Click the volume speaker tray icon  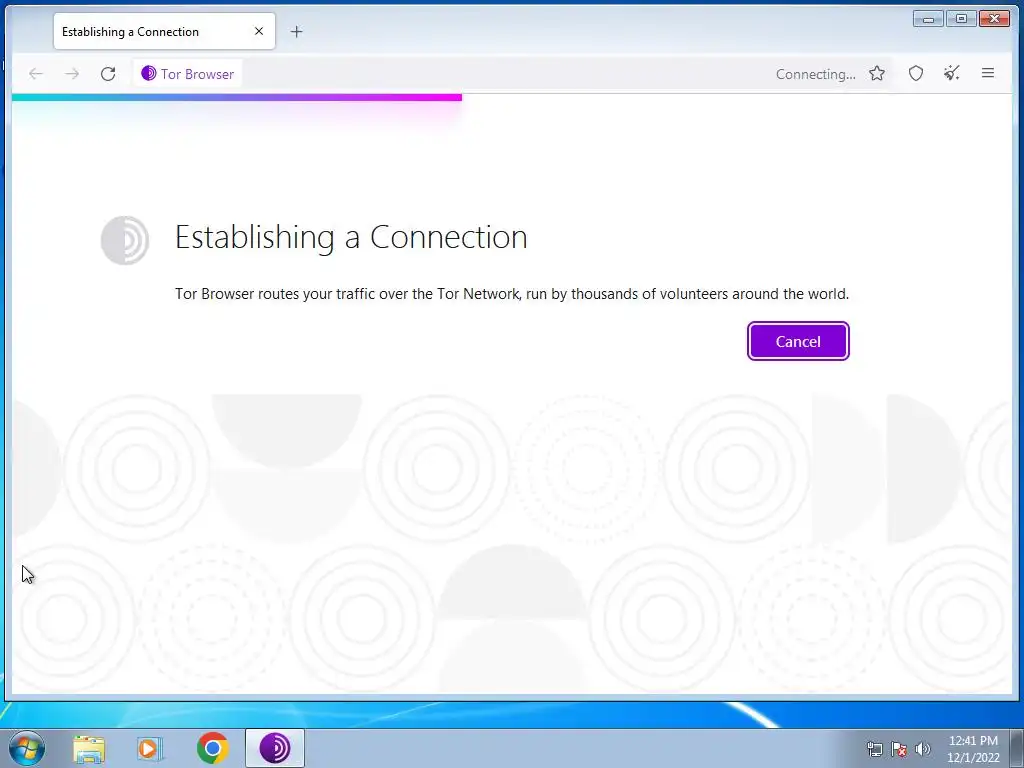pyautogui.click(x=923, y=749)
